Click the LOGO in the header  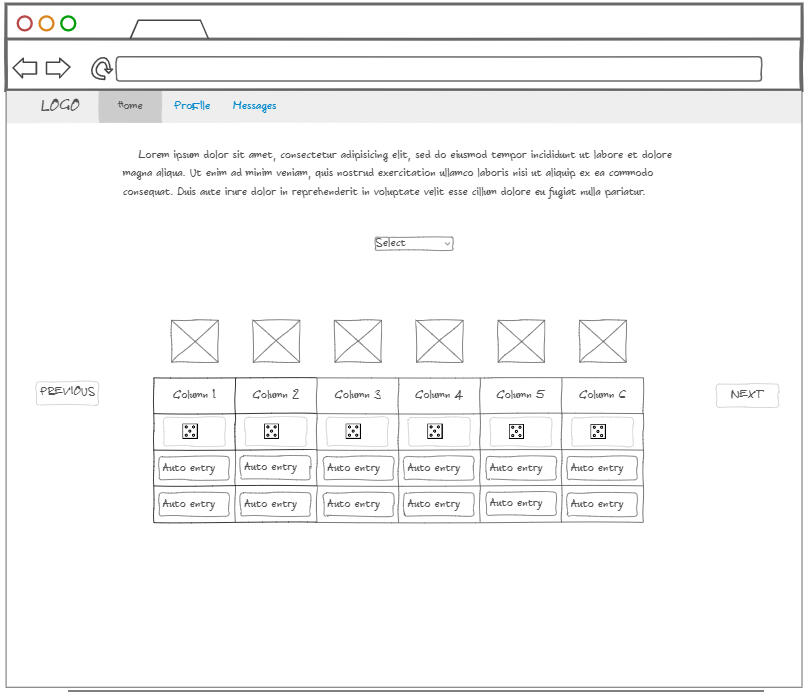(59, 105)
